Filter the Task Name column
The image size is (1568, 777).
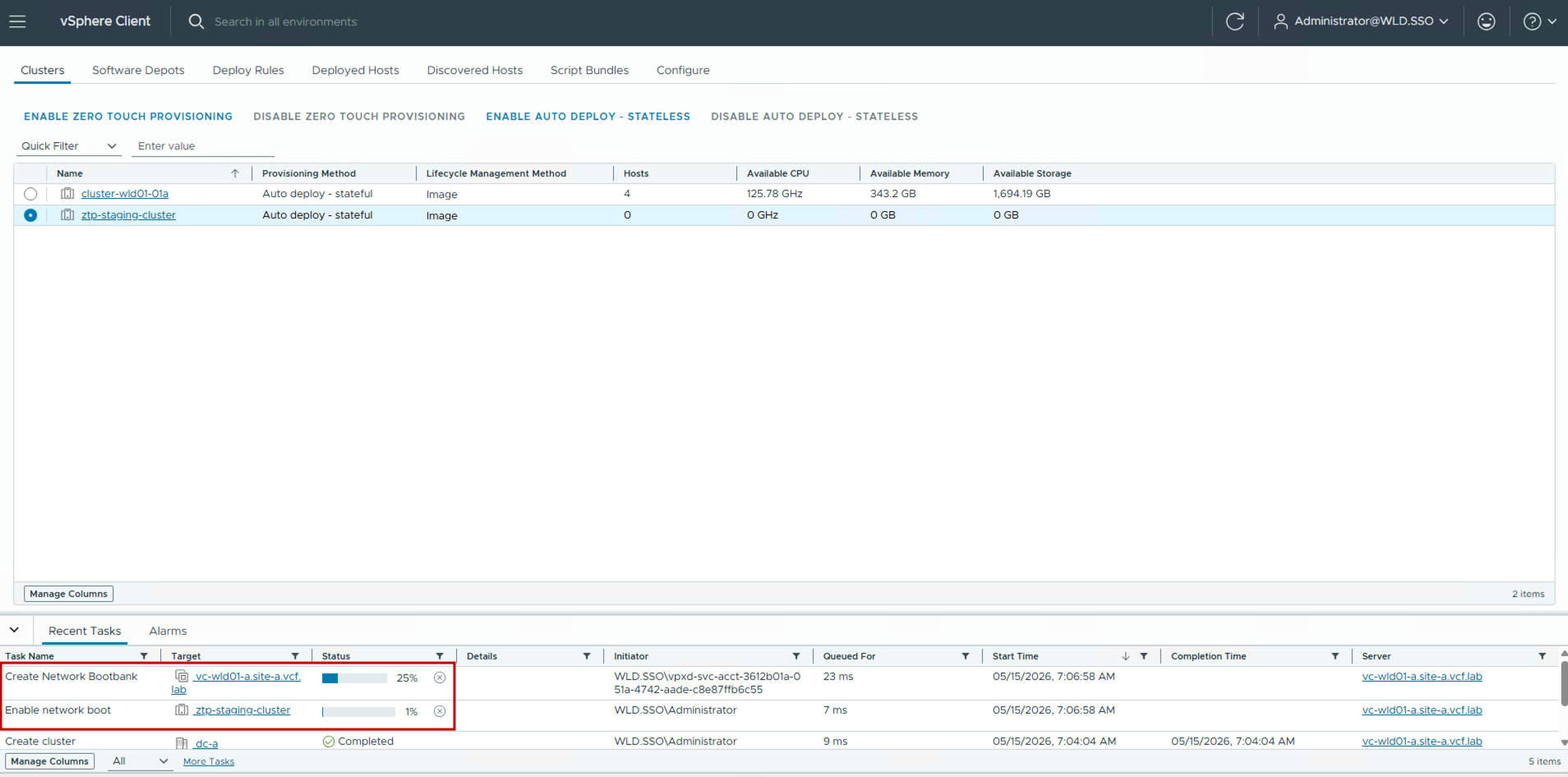click(144, 656)
